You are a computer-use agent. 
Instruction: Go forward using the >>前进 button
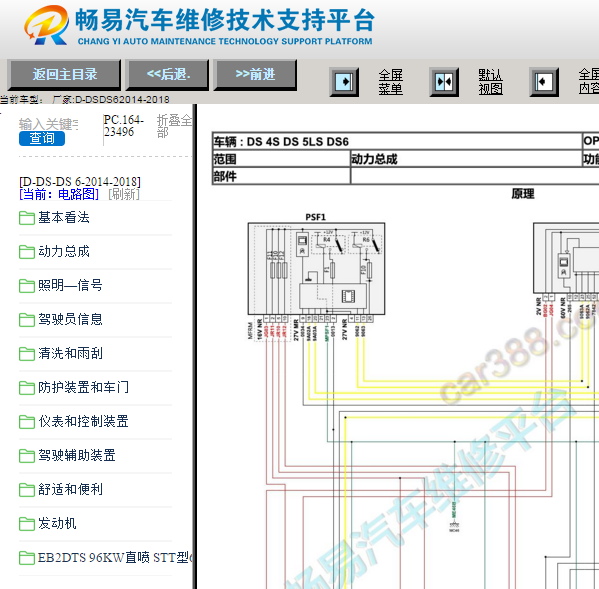[x=255, y=74]
